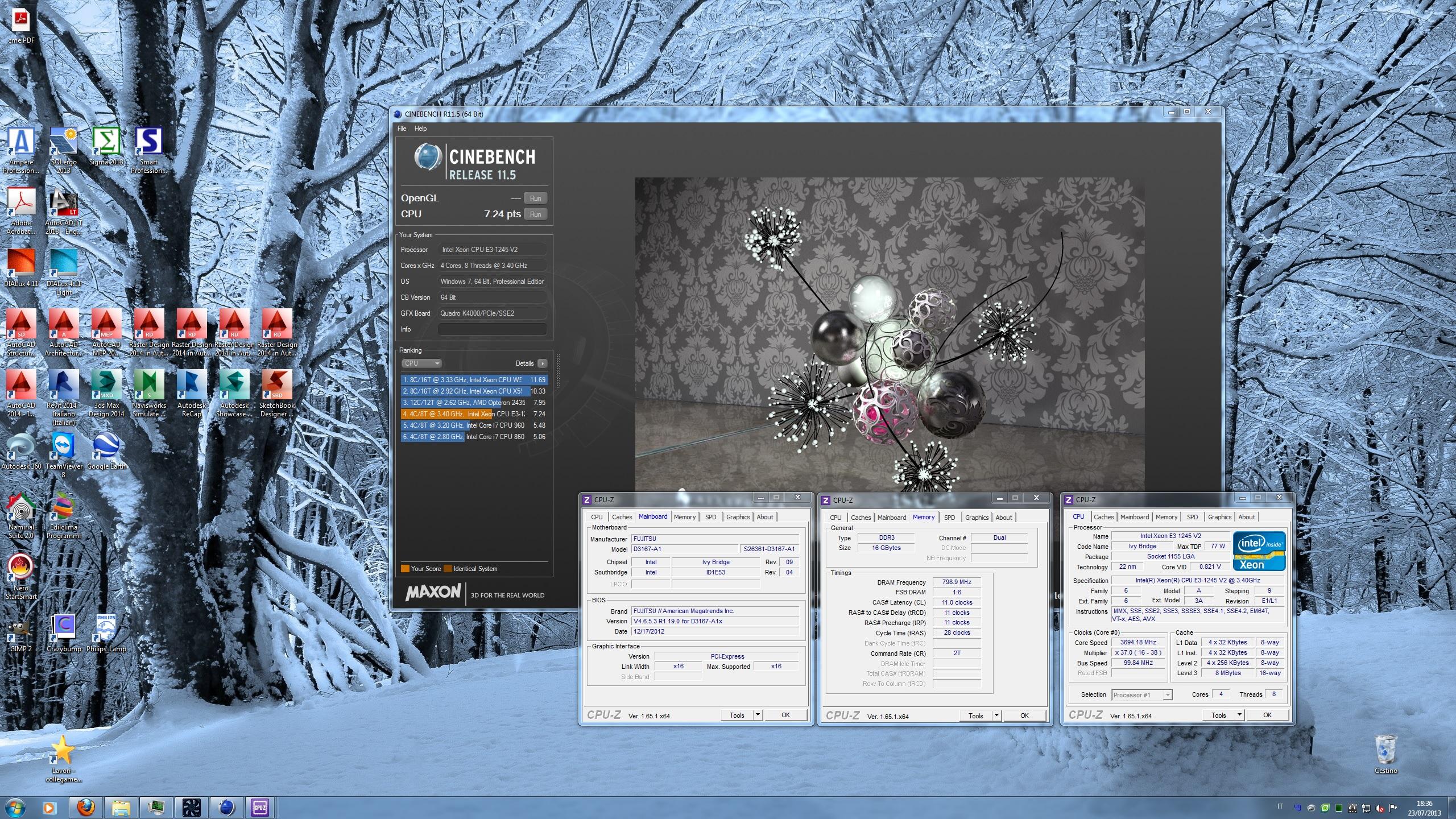Open DIALux 4.11 Light icon
Viewport: 1456px width, 819px height.
64,272
